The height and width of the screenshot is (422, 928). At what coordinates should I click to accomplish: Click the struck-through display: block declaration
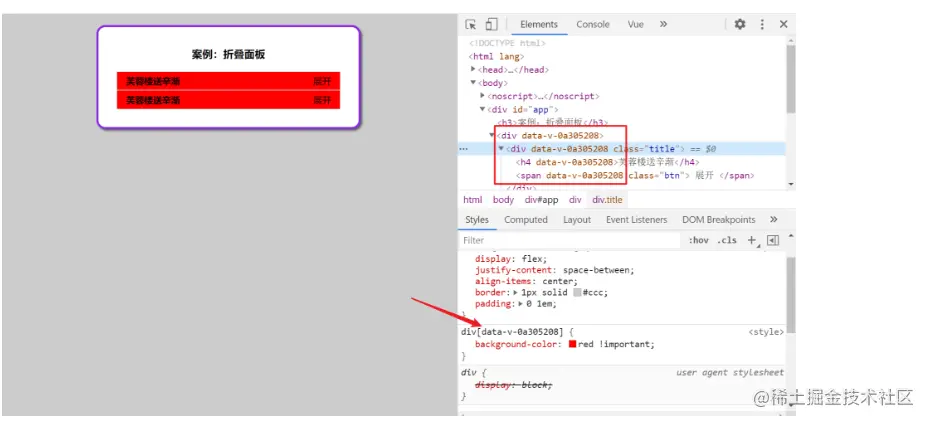[513, 385]
